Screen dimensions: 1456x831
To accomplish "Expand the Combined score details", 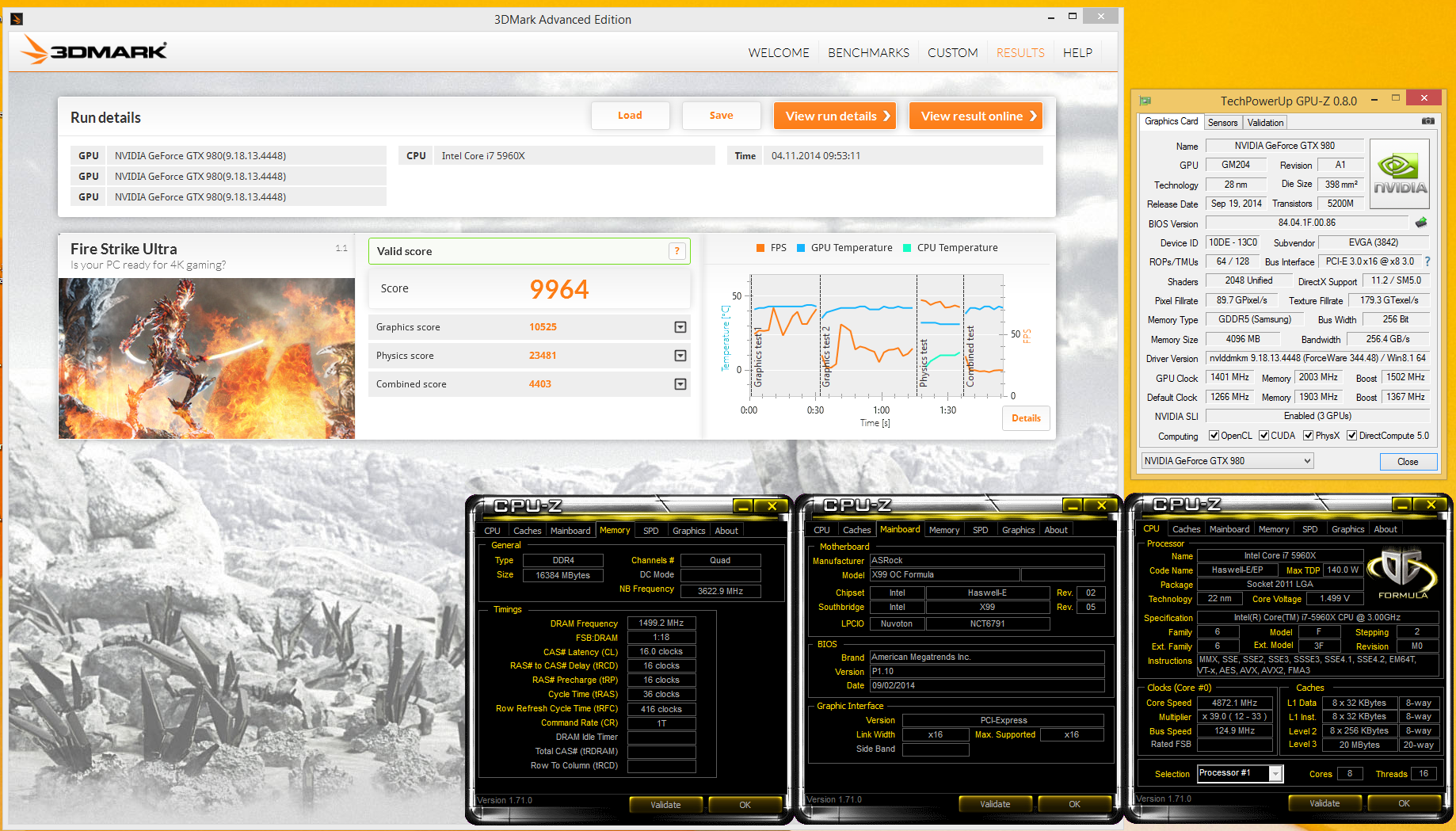I will click(x=680, y=384).
